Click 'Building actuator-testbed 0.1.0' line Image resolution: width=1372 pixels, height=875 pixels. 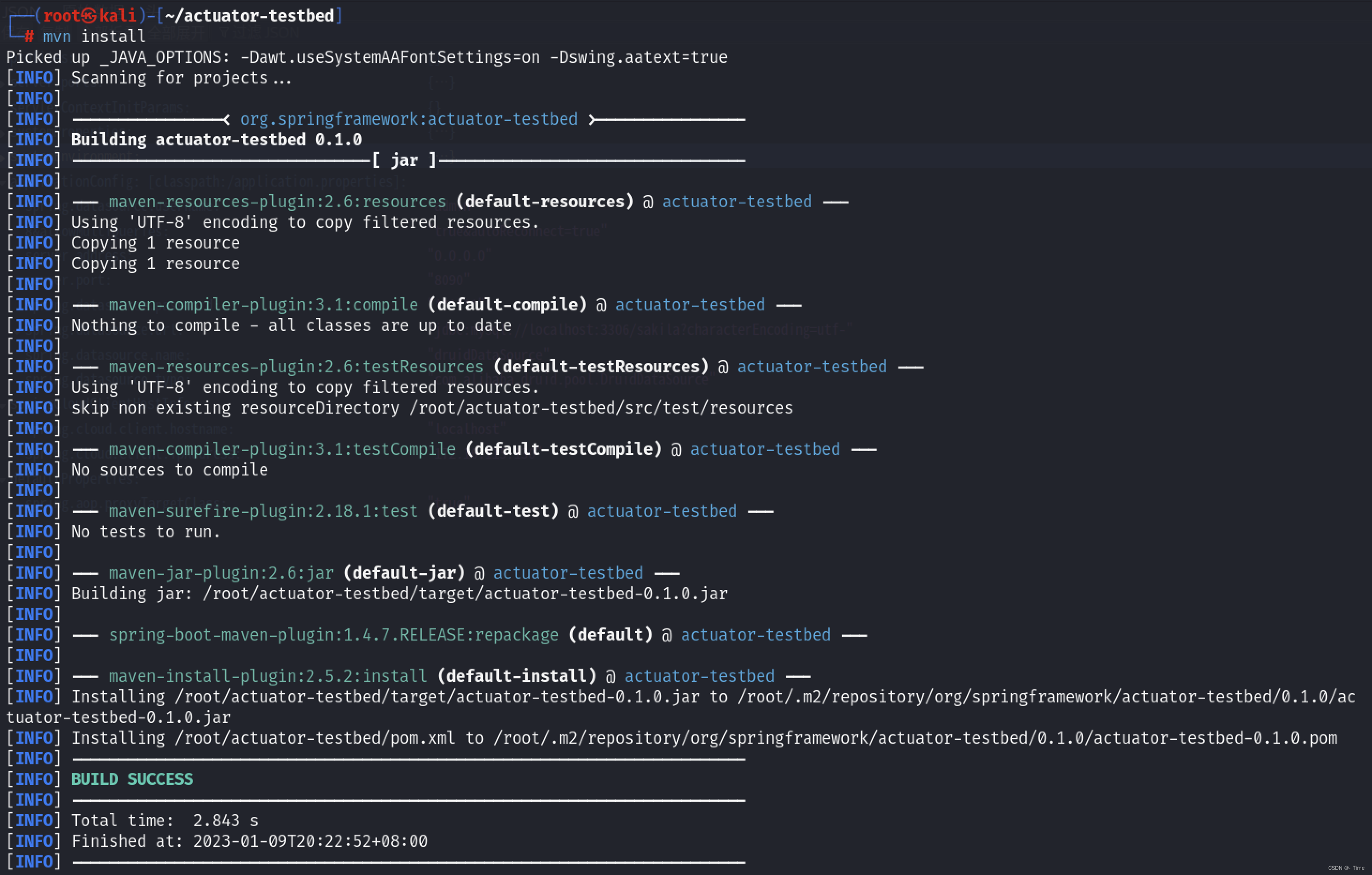tap(217, 140)
